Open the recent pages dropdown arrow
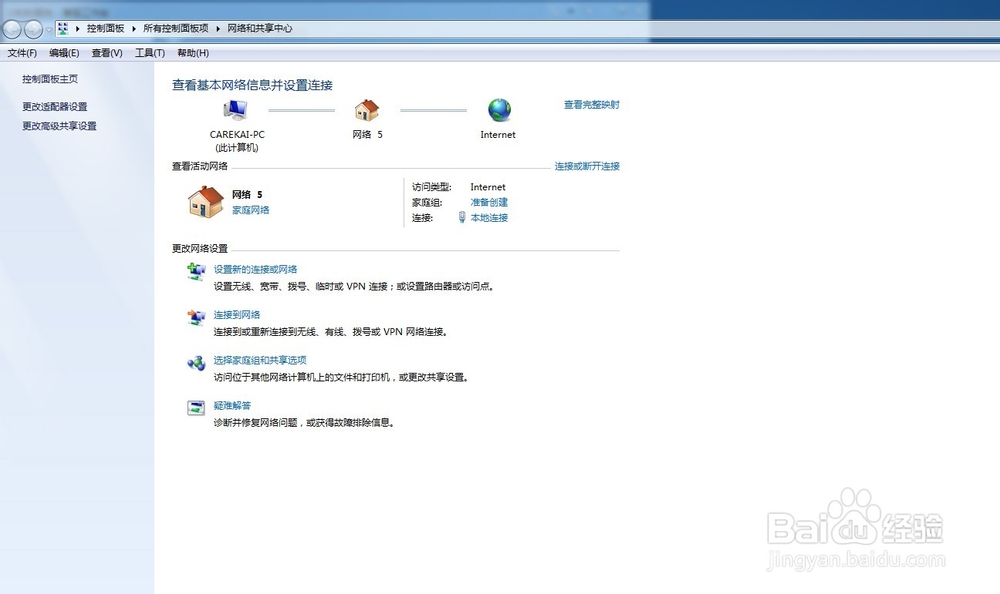The width and height of the screenshot is (1000, 594). 48,29
